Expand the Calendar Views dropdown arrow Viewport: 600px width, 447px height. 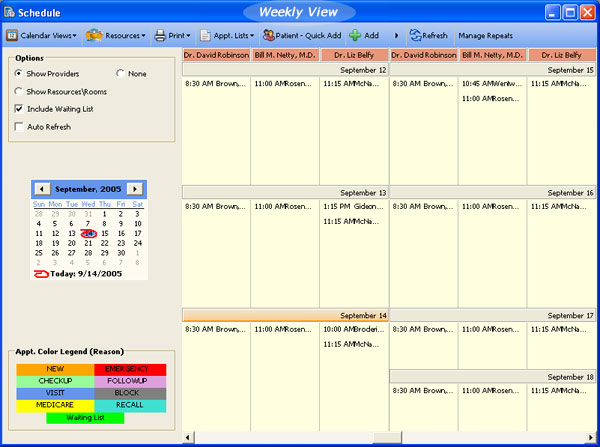pyautogui.click(x=78, y=36)
